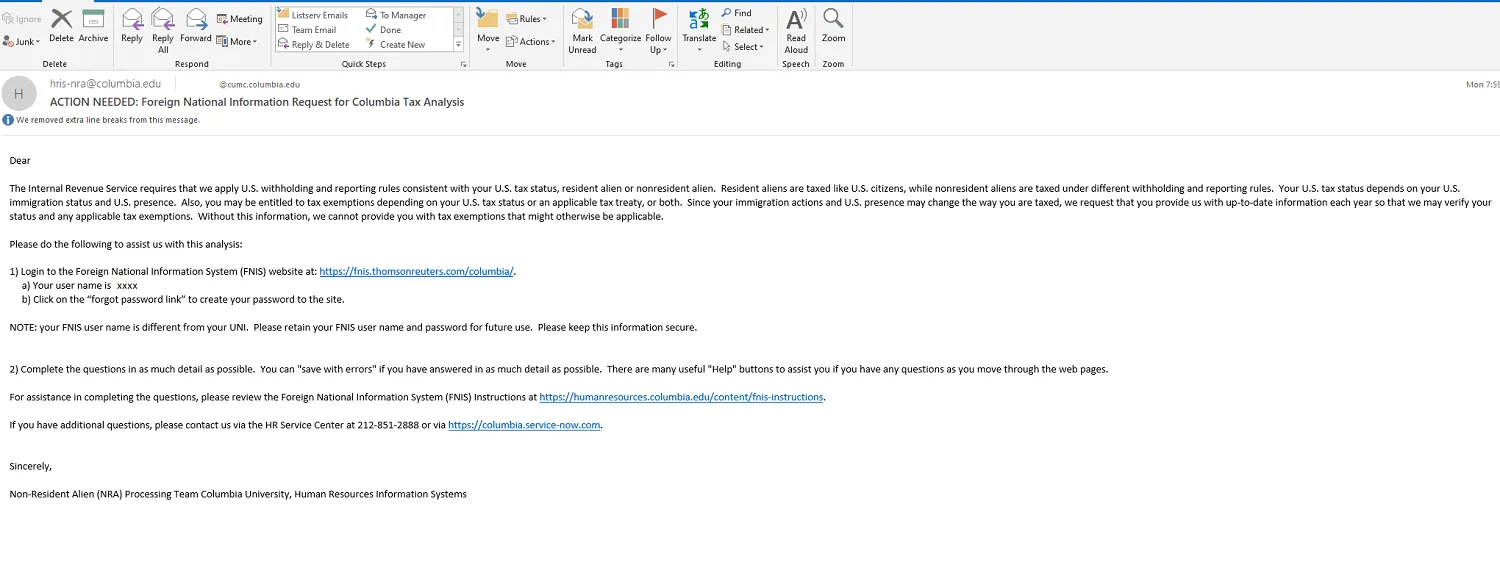The image size is (1500, 565).
Task: Click sender address hris-nra@columbia.edu
Action: (105, 84)
